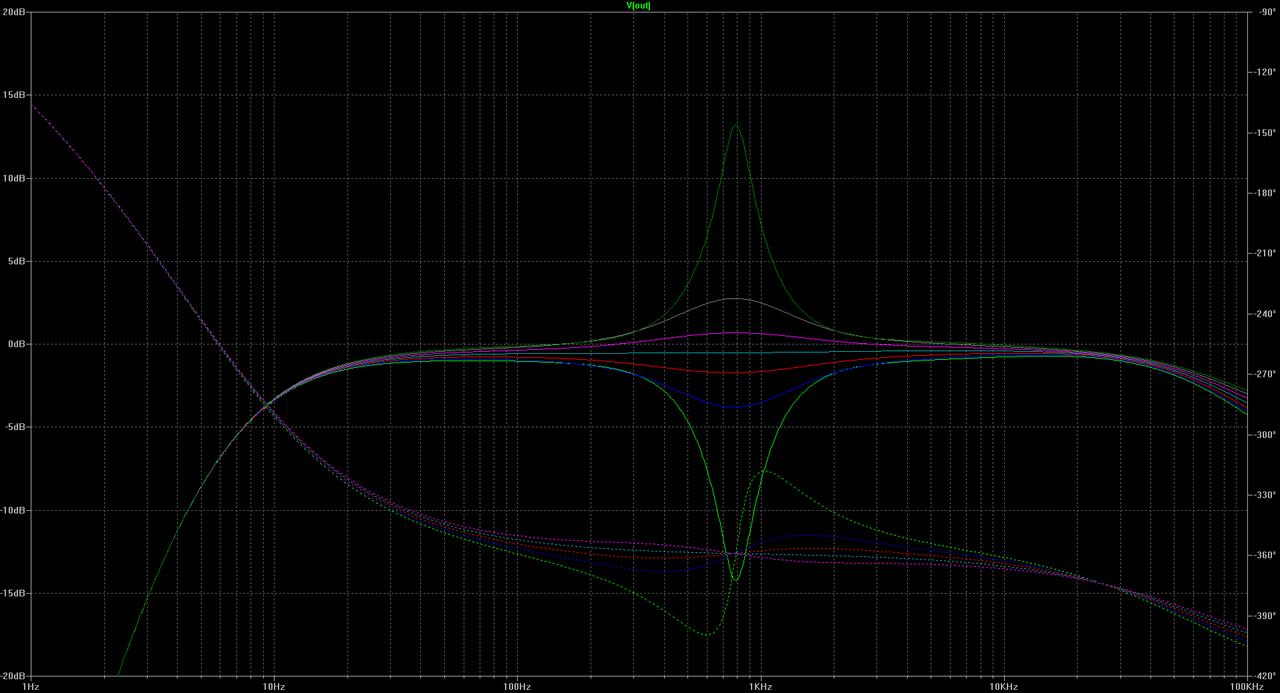Click the -420° phase axis label
This screenshot has width=1280, height=693.
point(1267,676)
